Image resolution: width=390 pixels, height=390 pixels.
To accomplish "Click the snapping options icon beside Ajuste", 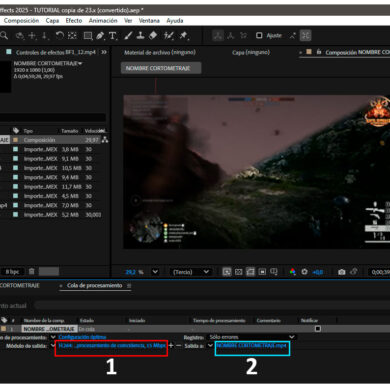I will pyautogui.click(x=292, y=35).
